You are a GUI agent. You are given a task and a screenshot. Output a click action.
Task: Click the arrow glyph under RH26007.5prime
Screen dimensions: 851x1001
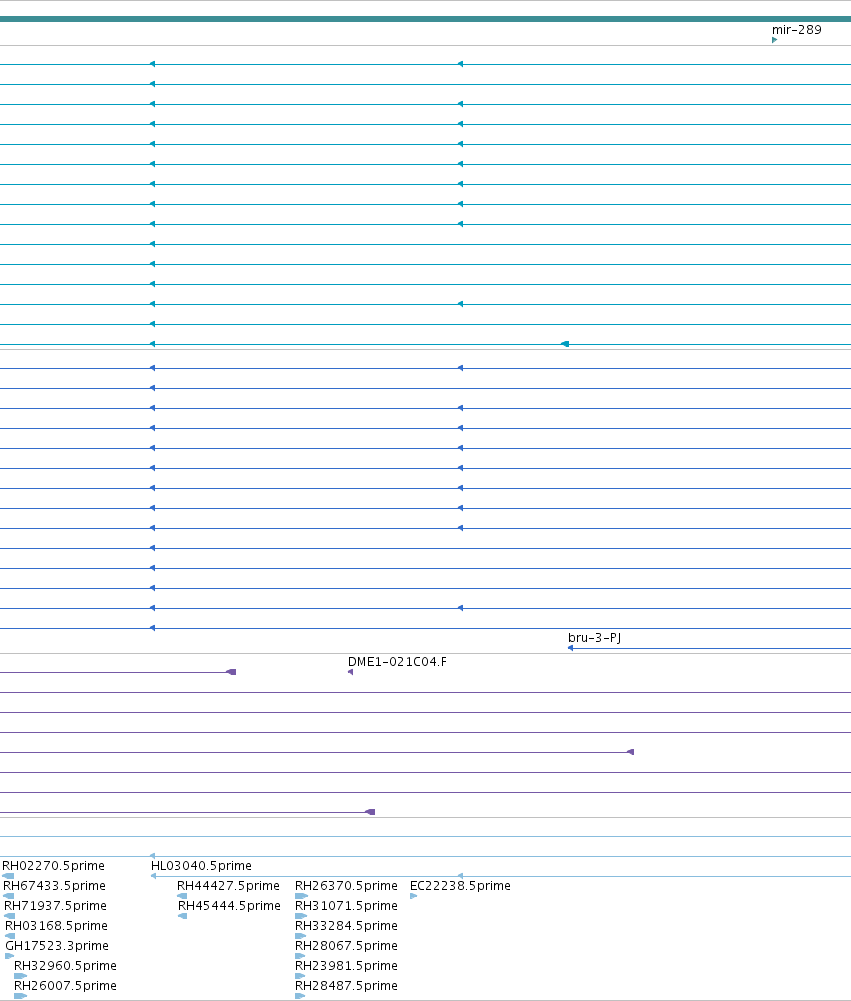[20, 996]
